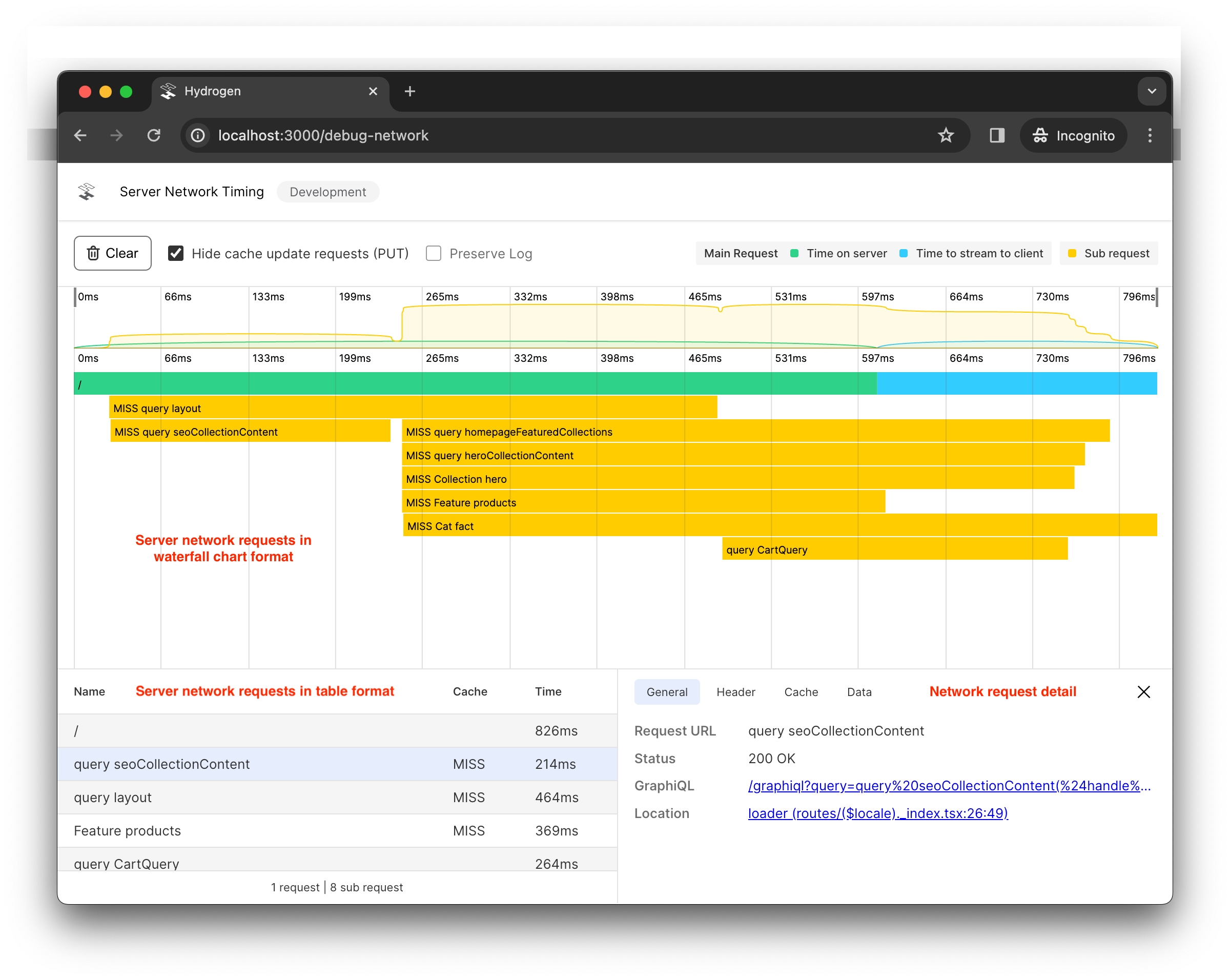The width and height of the screenshot is (1230, 980).
Task: Toggle Hide cache update requests (PUT) checkbox
Action: pos(176,253)
